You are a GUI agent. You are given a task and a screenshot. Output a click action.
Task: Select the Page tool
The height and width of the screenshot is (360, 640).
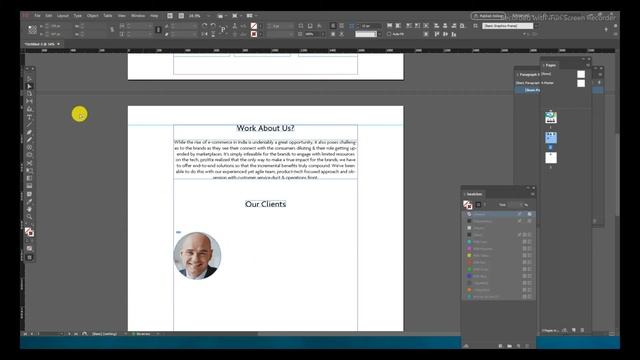(x=29, y=94)
